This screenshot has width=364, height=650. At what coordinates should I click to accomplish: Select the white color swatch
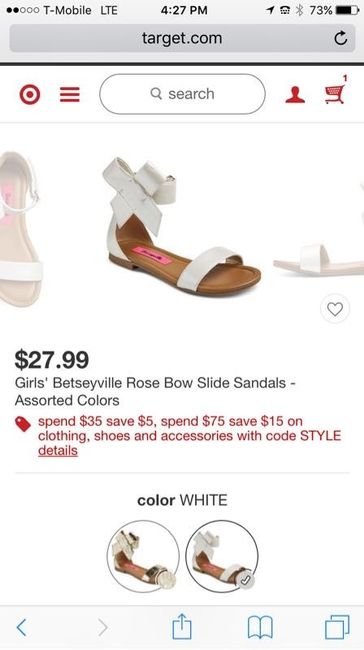click(222, 556)
